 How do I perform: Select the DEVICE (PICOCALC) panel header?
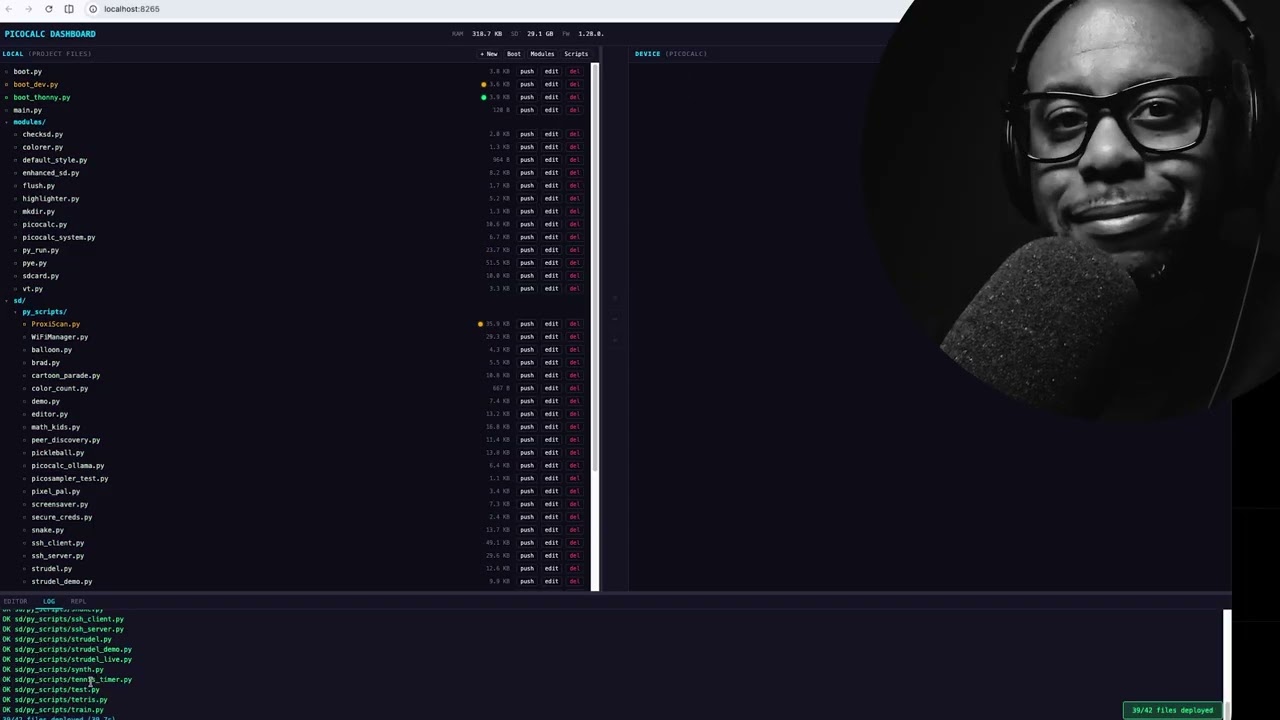[671, 54]
